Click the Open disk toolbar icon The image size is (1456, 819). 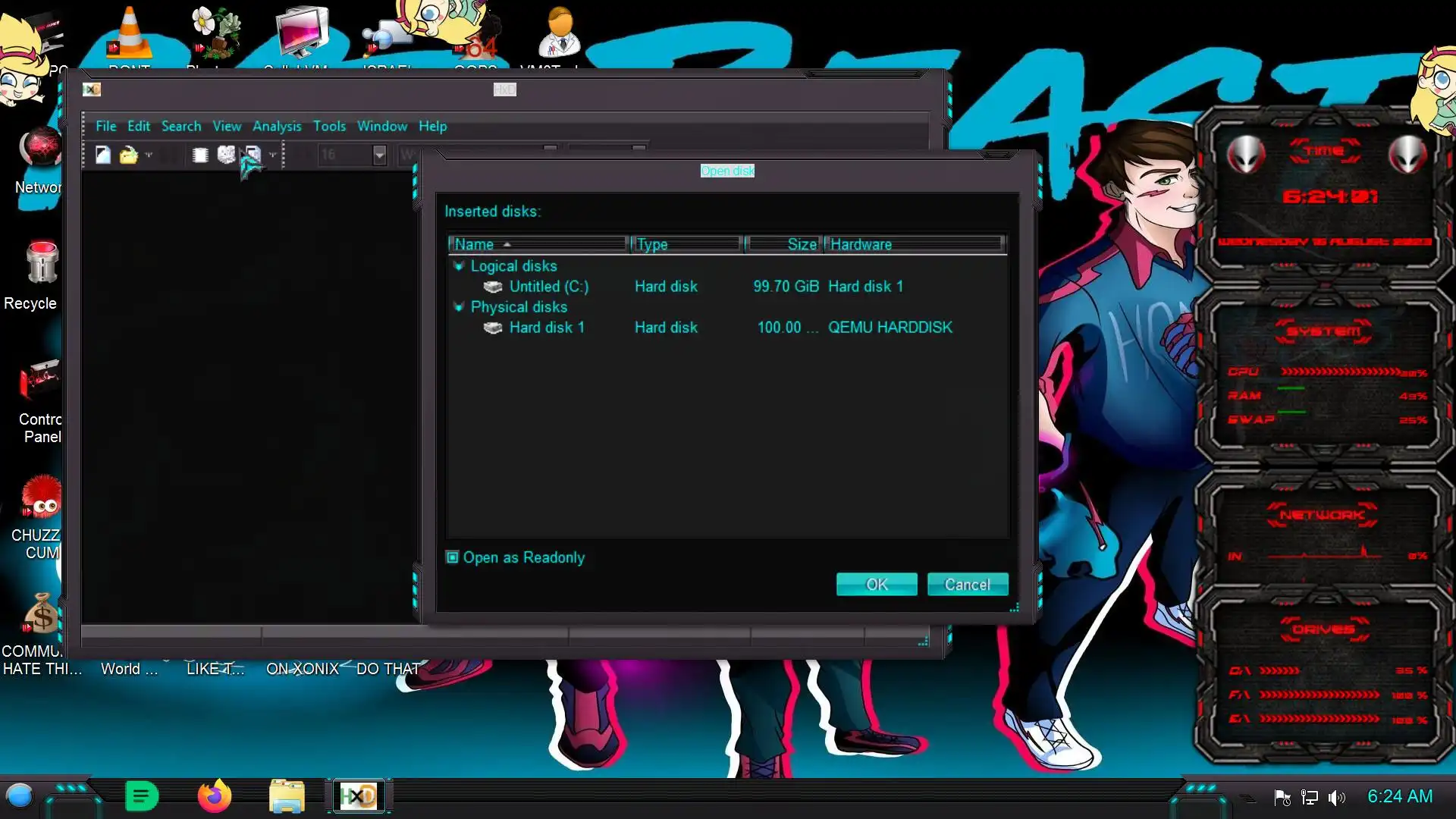226,155
